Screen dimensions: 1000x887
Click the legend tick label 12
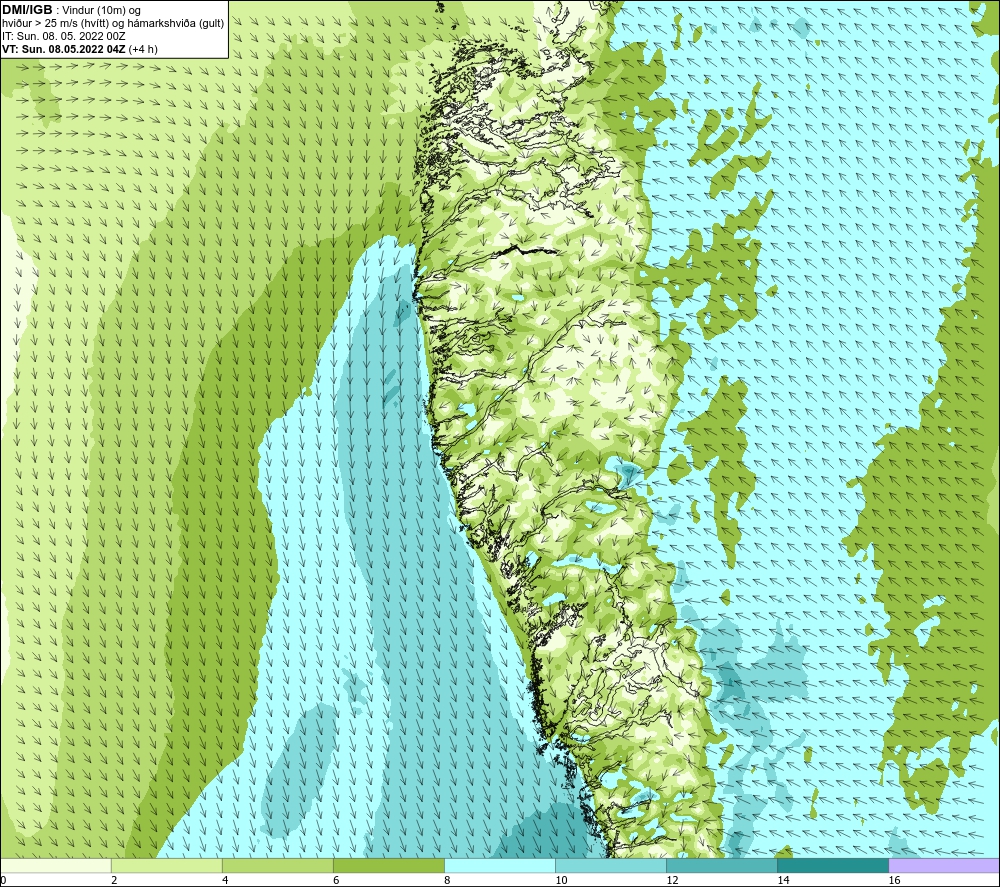[x=672, y=880]
